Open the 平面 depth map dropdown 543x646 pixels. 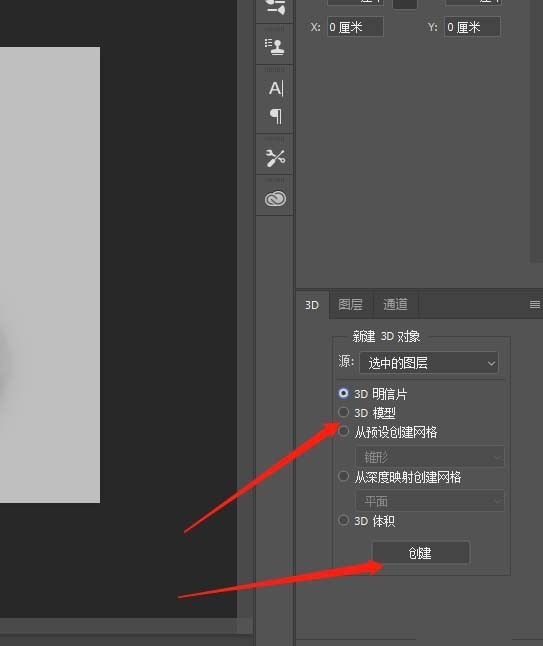pyautogui.click(x=430, y=501)
